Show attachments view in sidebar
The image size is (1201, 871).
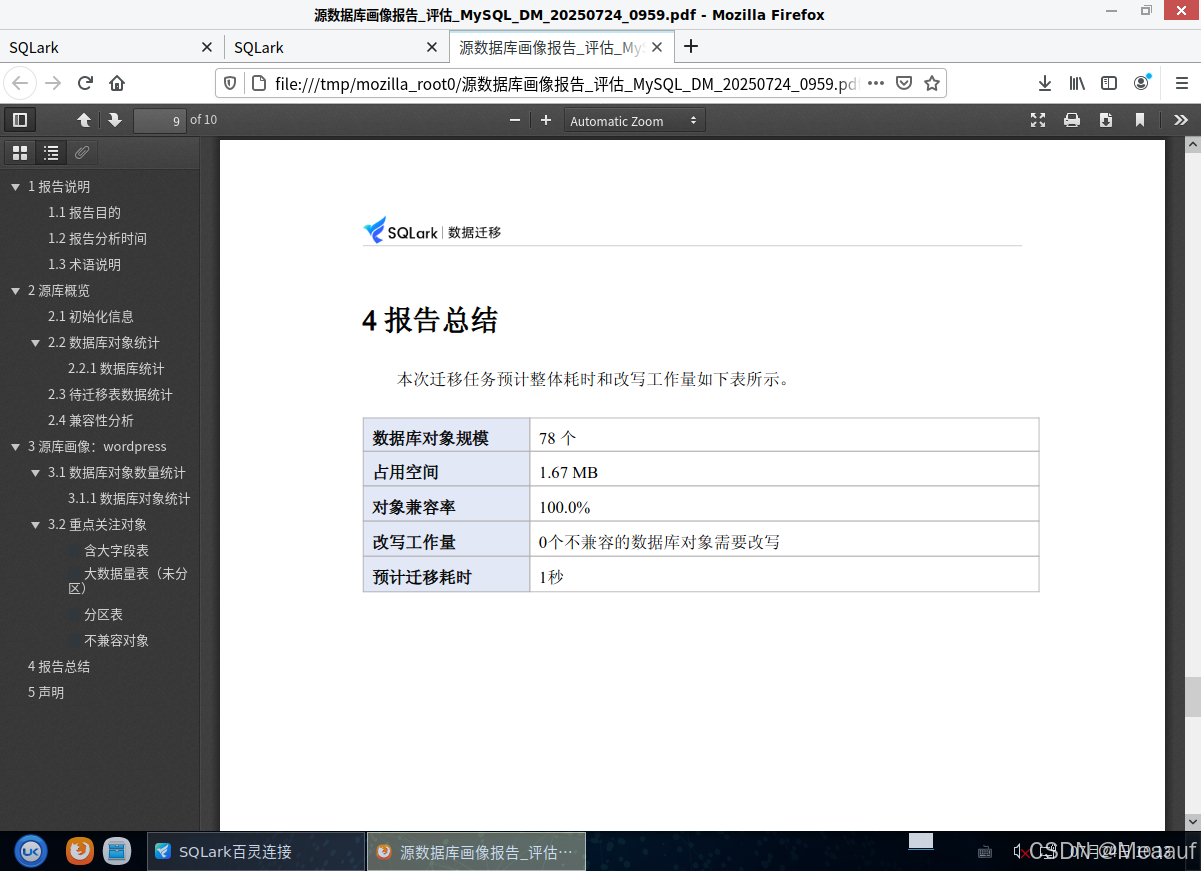(83, 153)
